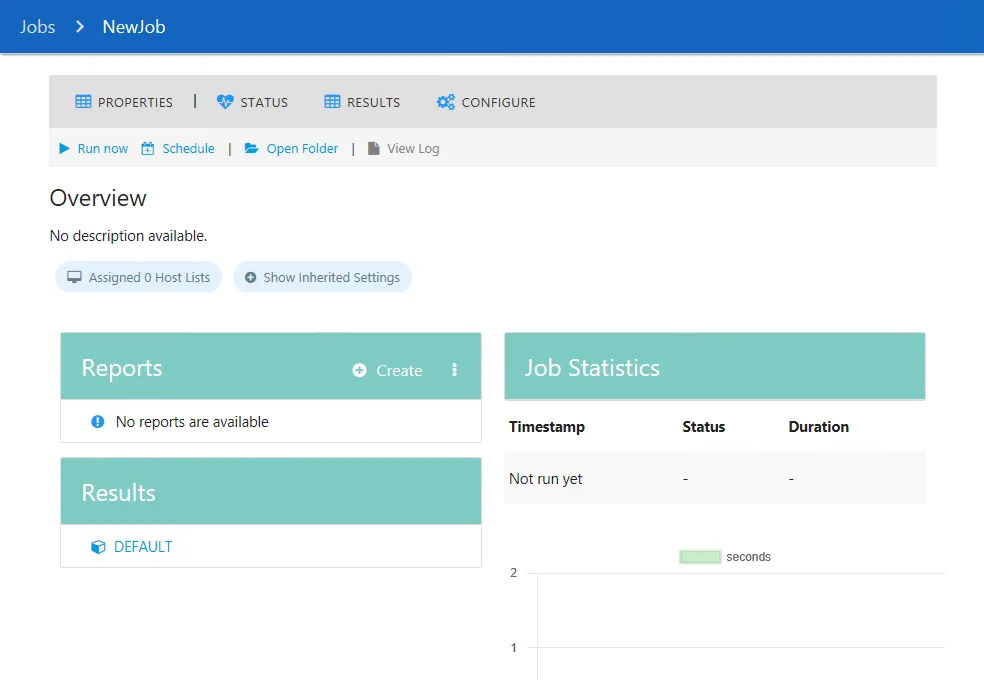The image size is (984, 680).
Task: Expand Show Inherited Settings
Action: (323, 277)
